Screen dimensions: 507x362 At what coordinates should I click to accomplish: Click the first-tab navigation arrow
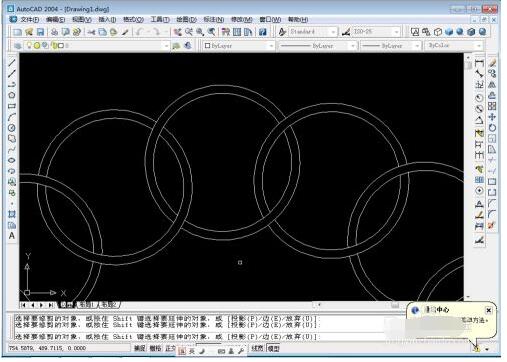[x=23, y=305]
